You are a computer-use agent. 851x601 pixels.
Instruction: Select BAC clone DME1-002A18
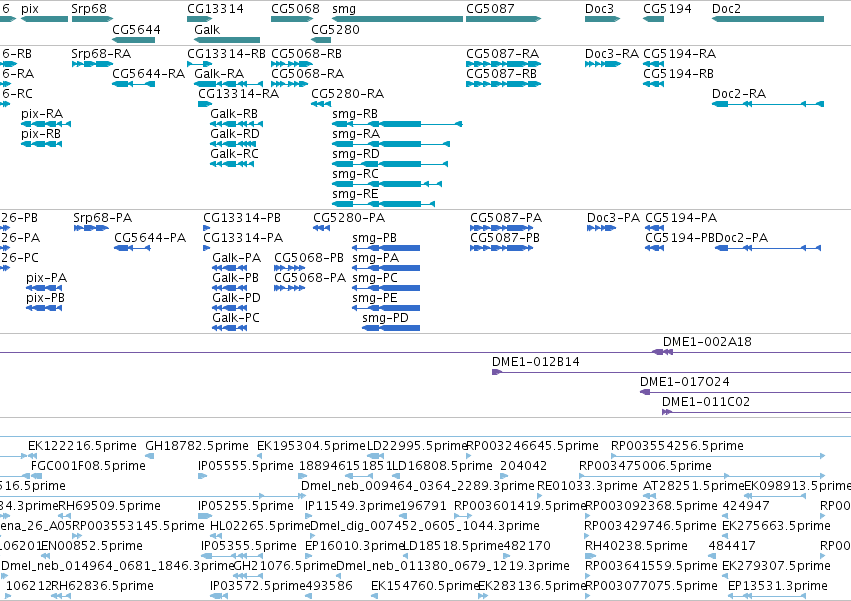(707, 342)
